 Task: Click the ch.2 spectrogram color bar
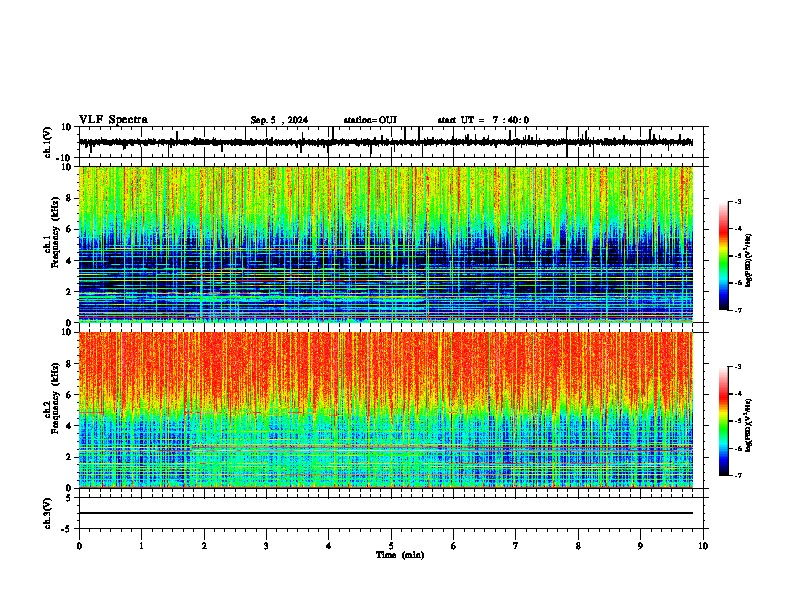click(723, 421)
